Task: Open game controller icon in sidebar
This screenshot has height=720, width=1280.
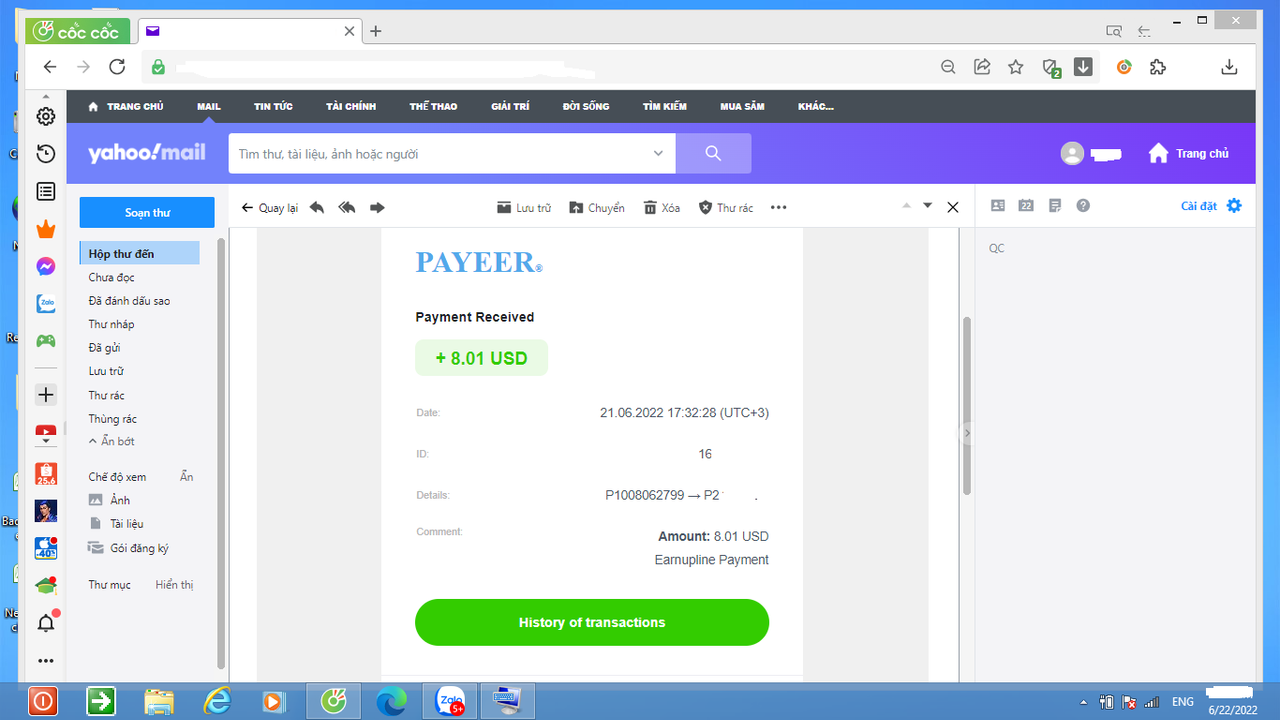Action: (x=45, y=340)
